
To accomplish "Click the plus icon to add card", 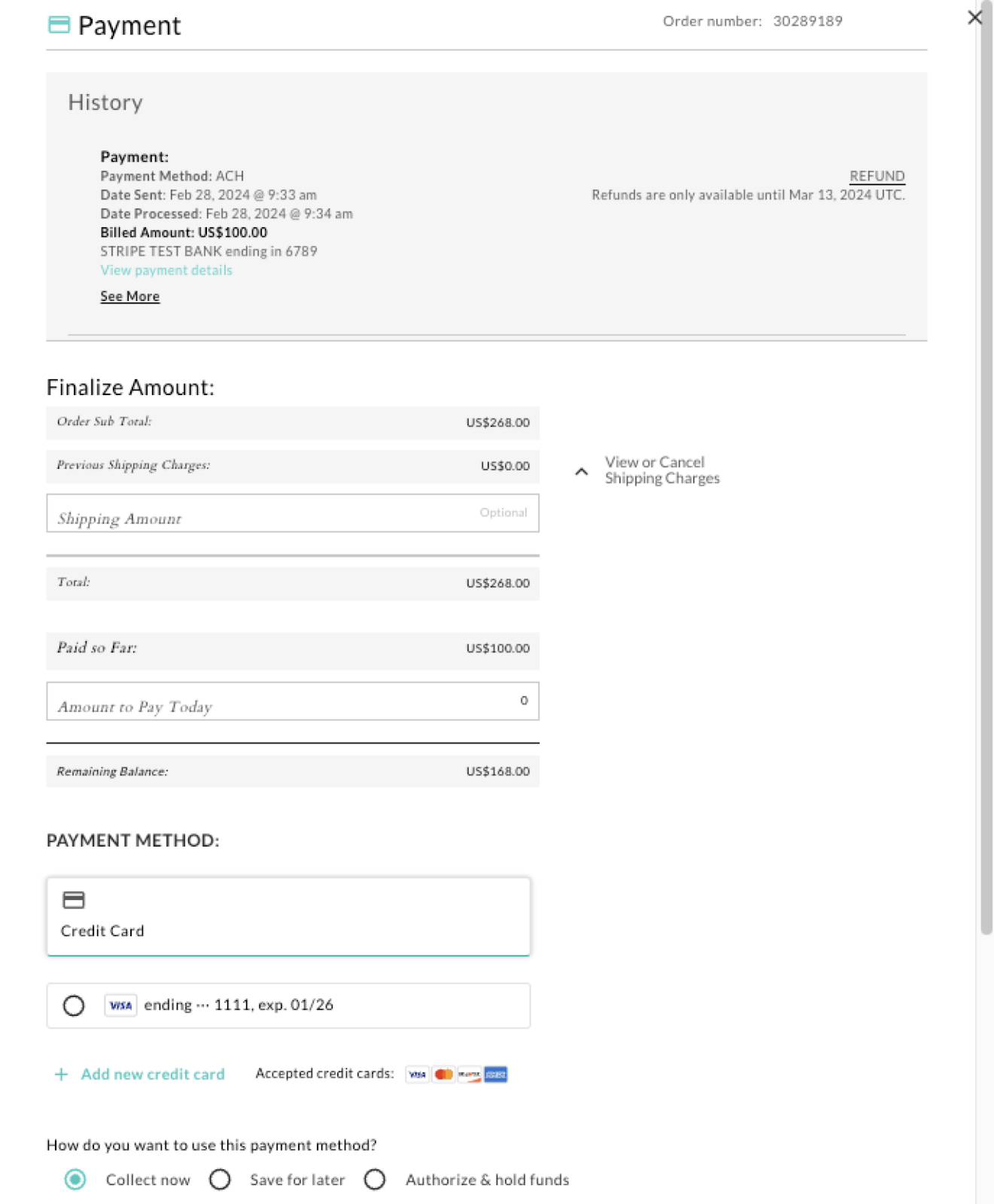I will pos(61,1075).
